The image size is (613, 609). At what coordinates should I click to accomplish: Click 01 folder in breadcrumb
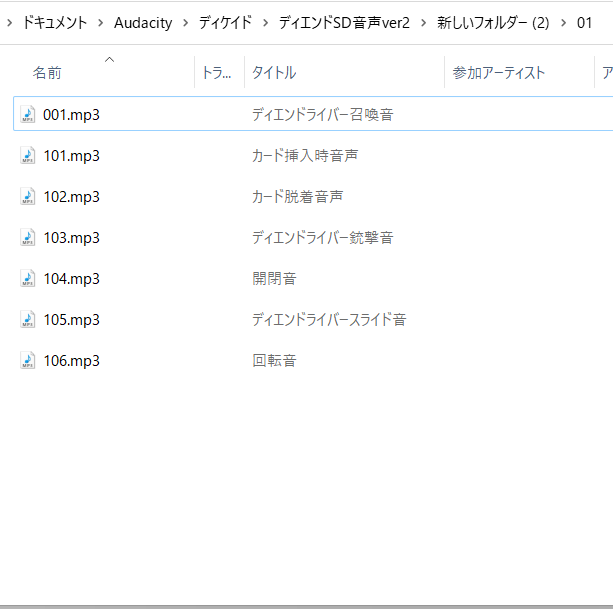coord(584,23)
